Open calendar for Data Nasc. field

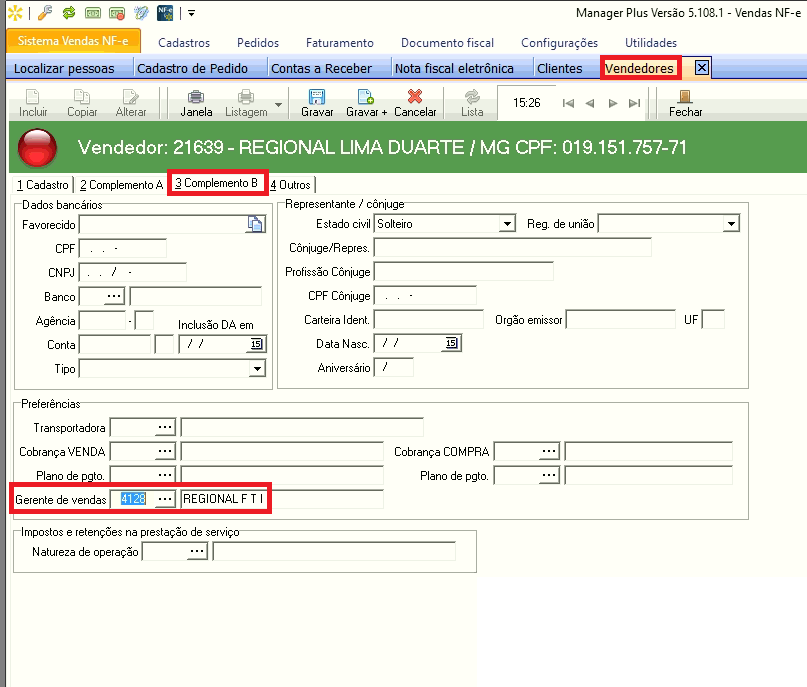451,344
